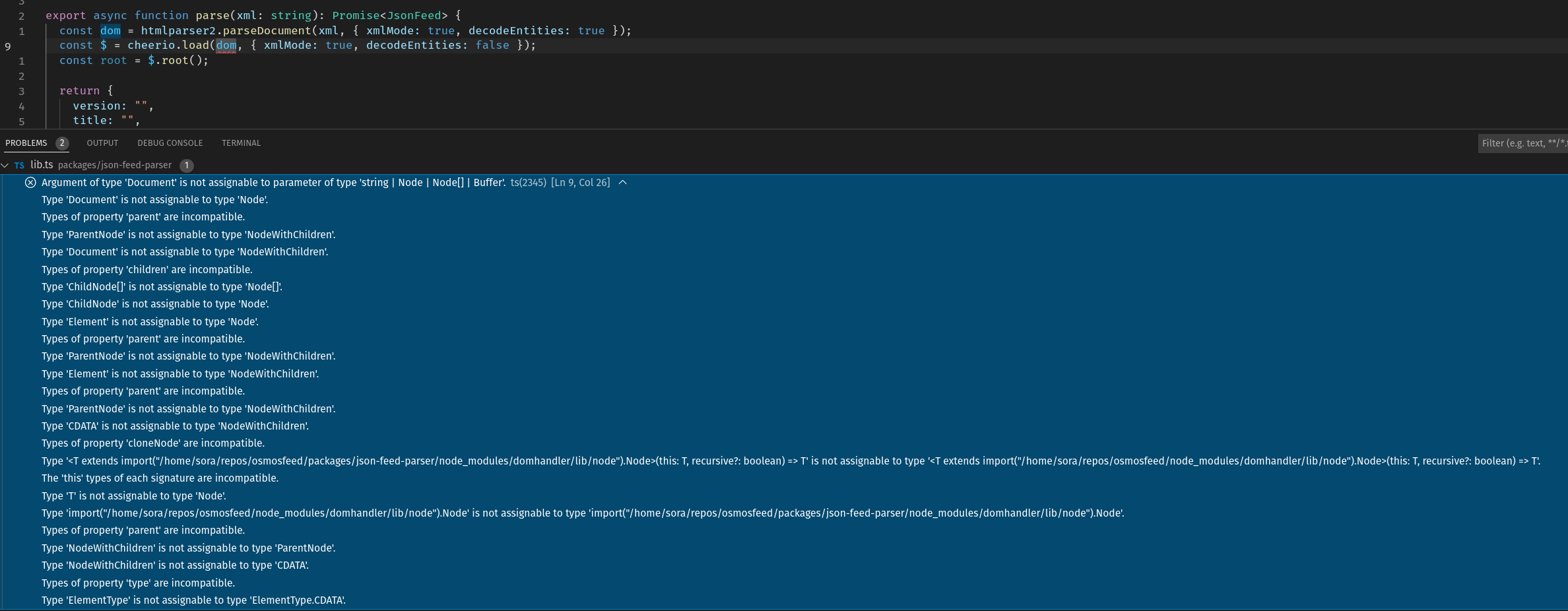This screenshot has height=611, width=1568.
Task: Click the TS language icon beside lib.ts
Action: point(19,165)
